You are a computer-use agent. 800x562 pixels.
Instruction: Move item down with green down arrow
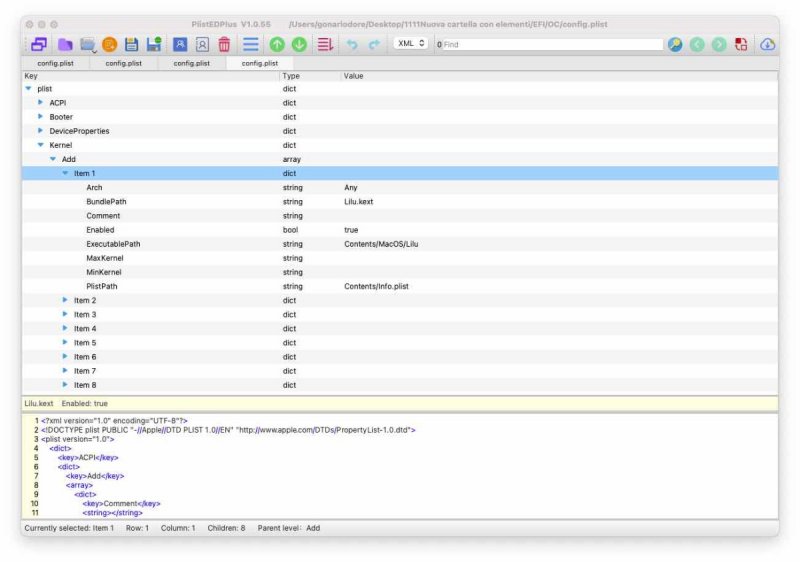coord(298,44)
